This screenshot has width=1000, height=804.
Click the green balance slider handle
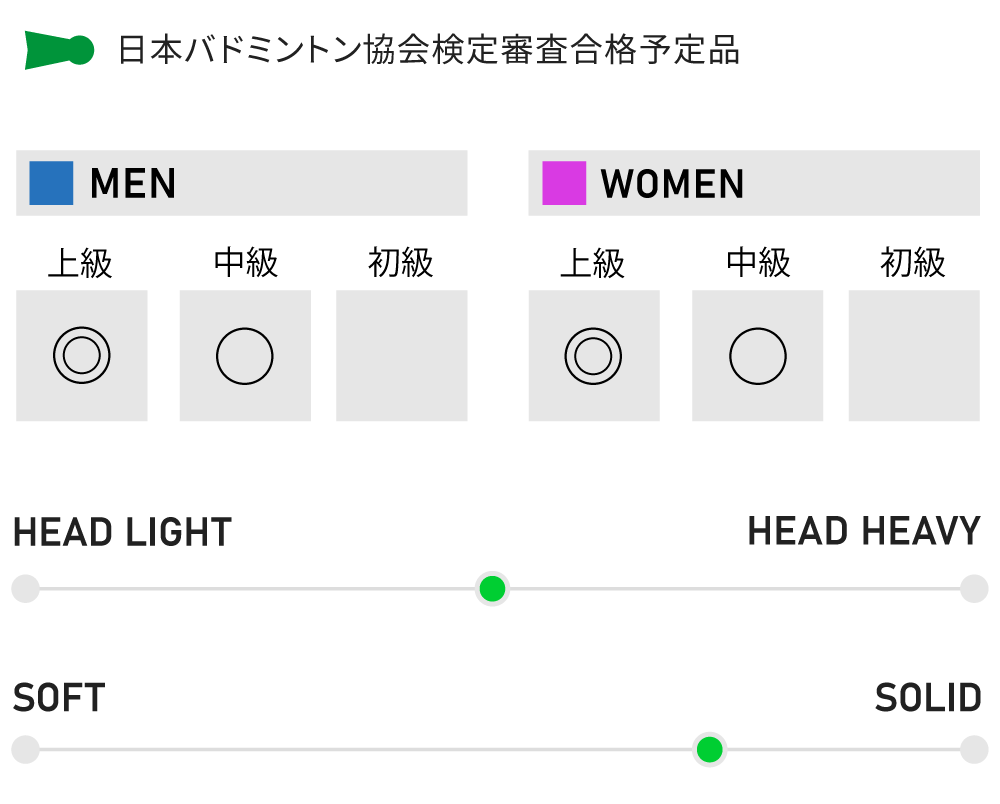point(492,589)
